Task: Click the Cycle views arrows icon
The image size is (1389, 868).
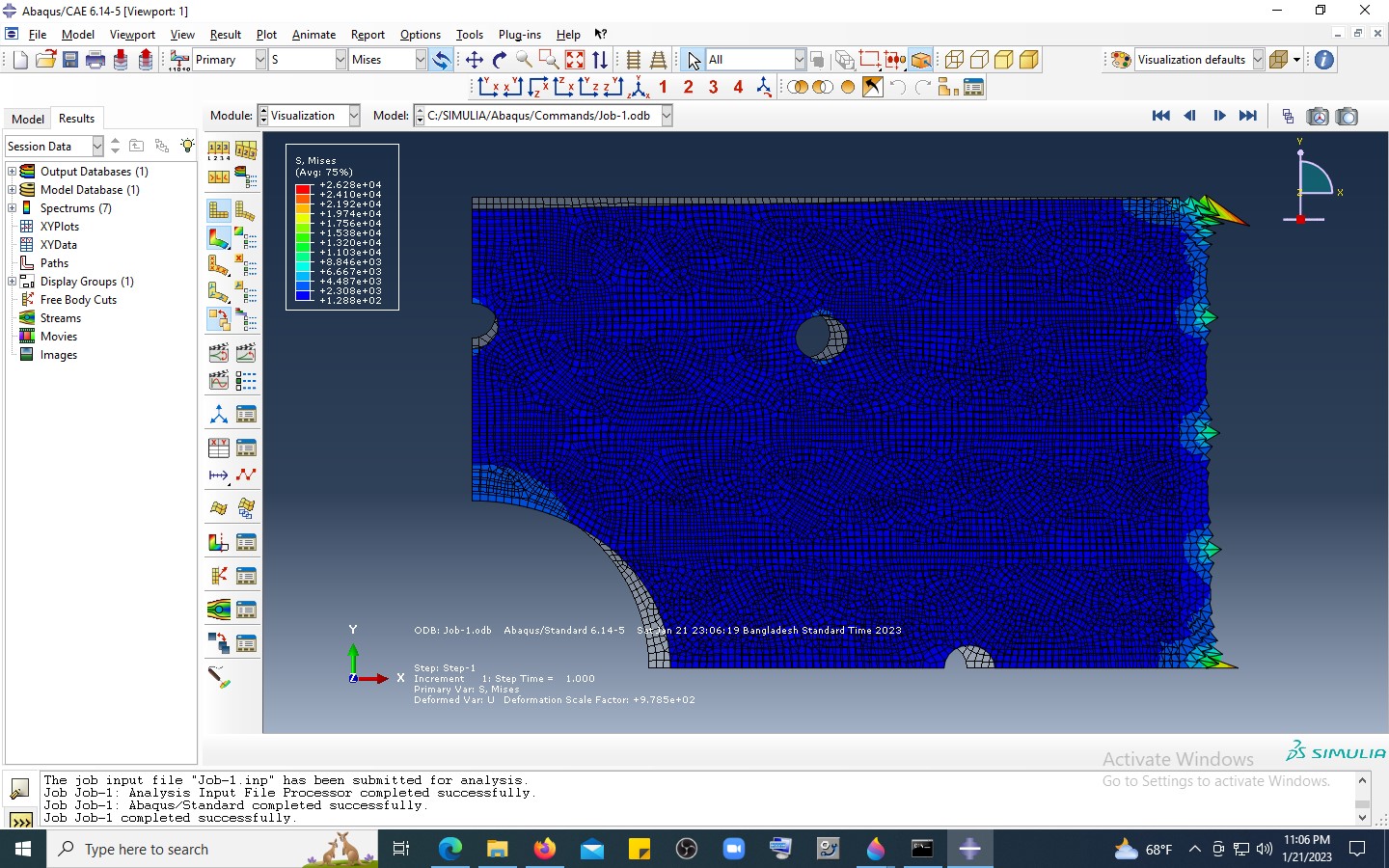Action: click(600, 60)
